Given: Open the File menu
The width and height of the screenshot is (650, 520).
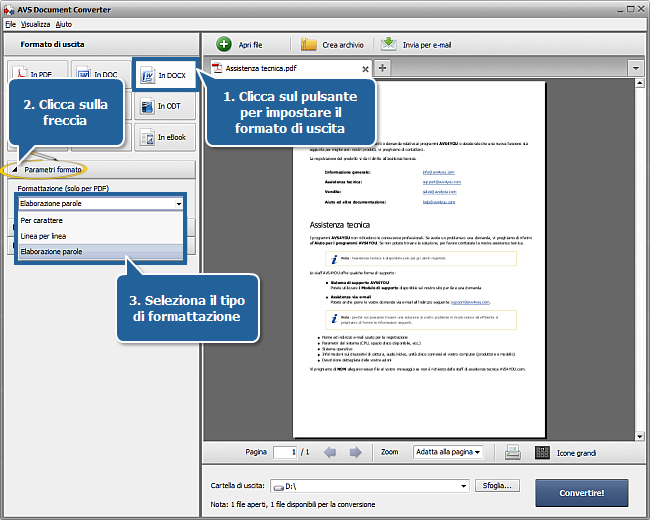Looking at the screenshot, I should 10,24.
